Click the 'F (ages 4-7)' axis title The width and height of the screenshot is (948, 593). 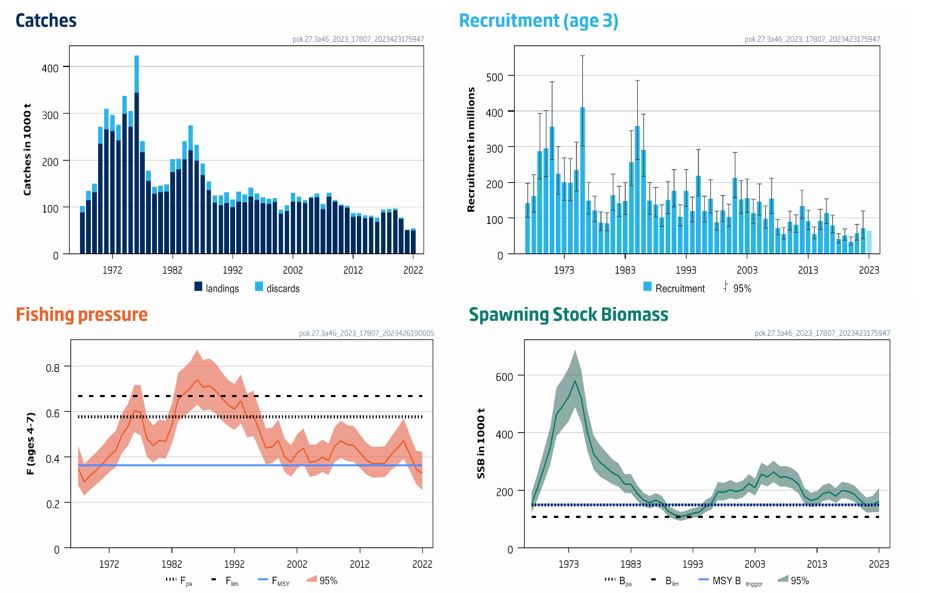tap(30, 443)
